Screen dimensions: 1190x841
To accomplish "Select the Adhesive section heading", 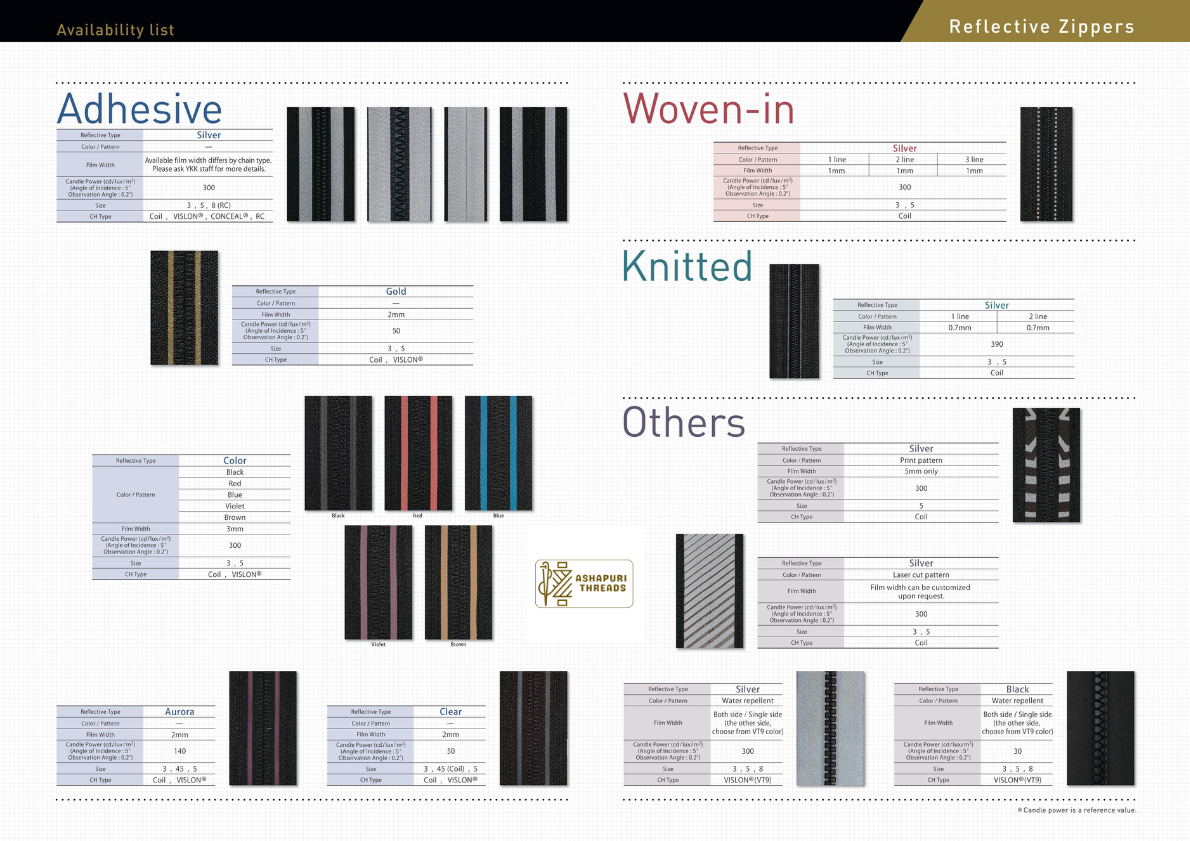I will tap(140, 109).
